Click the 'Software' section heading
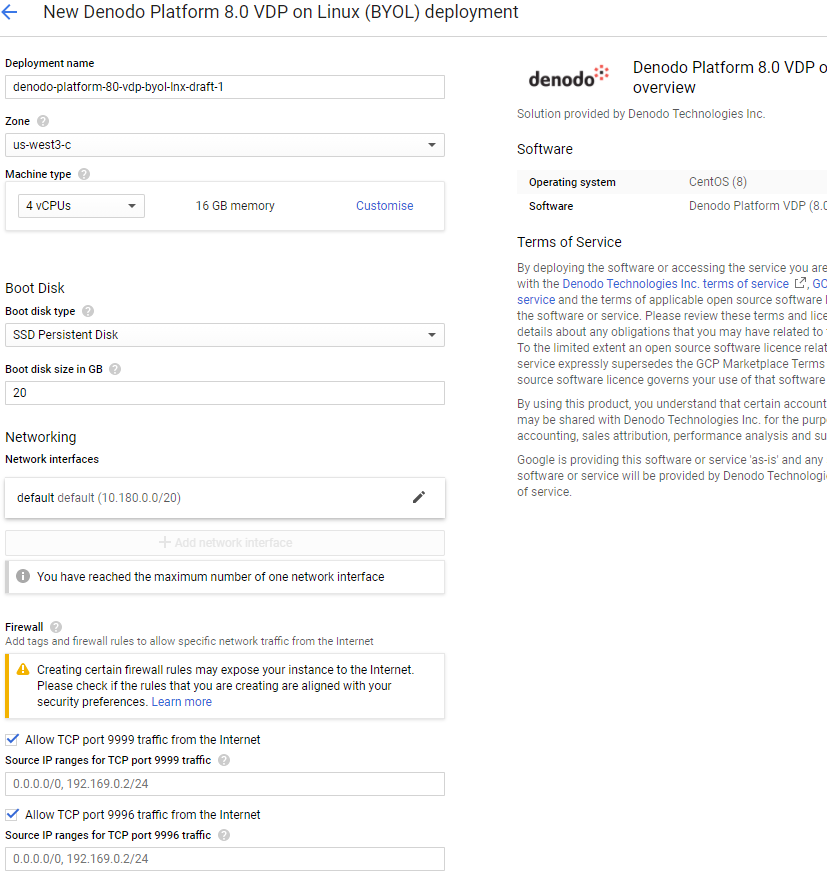The width and height of the screenshot is (827, 875). [545, 149]
